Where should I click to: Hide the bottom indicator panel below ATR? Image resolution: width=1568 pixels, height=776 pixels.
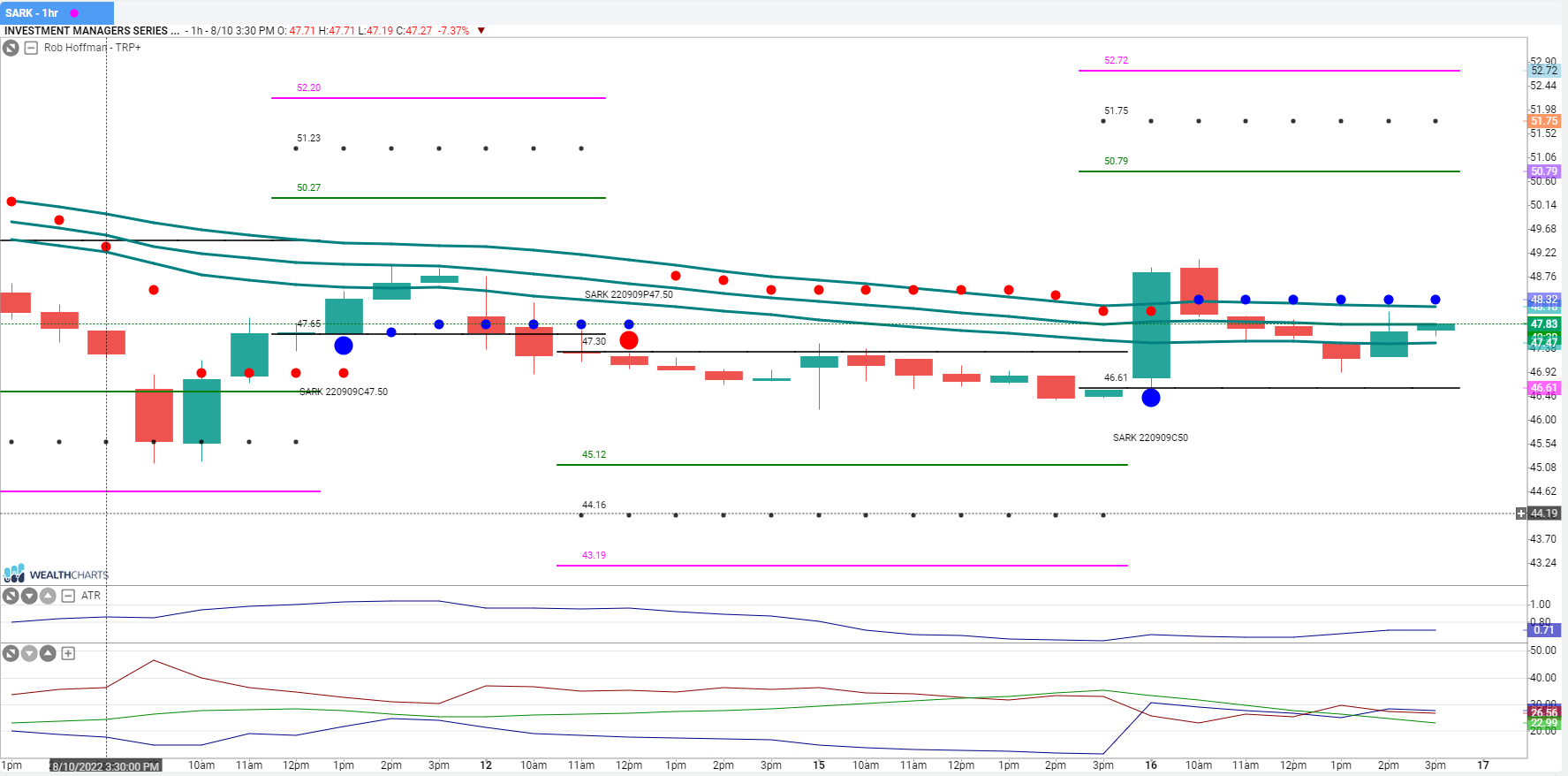(x=11, y=653)
